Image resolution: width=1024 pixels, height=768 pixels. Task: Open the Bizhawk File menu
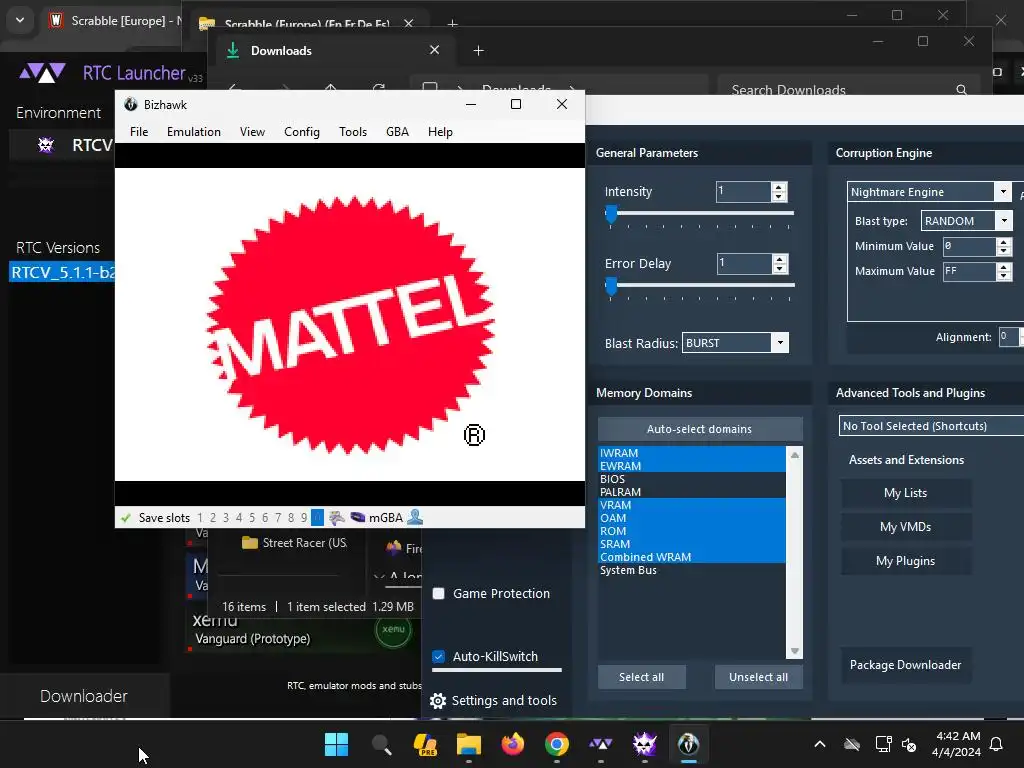pyautogui.click(x=139, y=132)
